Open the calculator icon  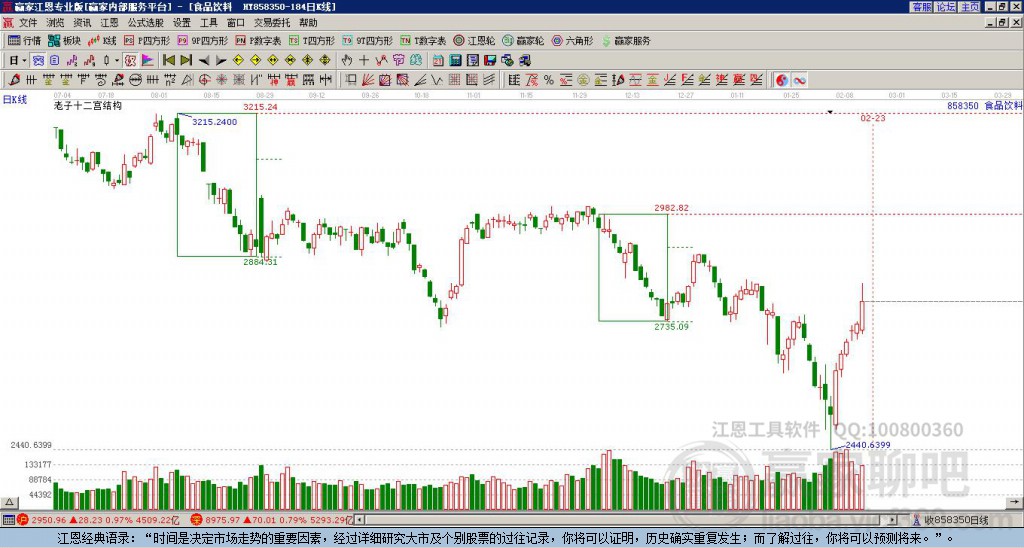(x=455, y=61)
